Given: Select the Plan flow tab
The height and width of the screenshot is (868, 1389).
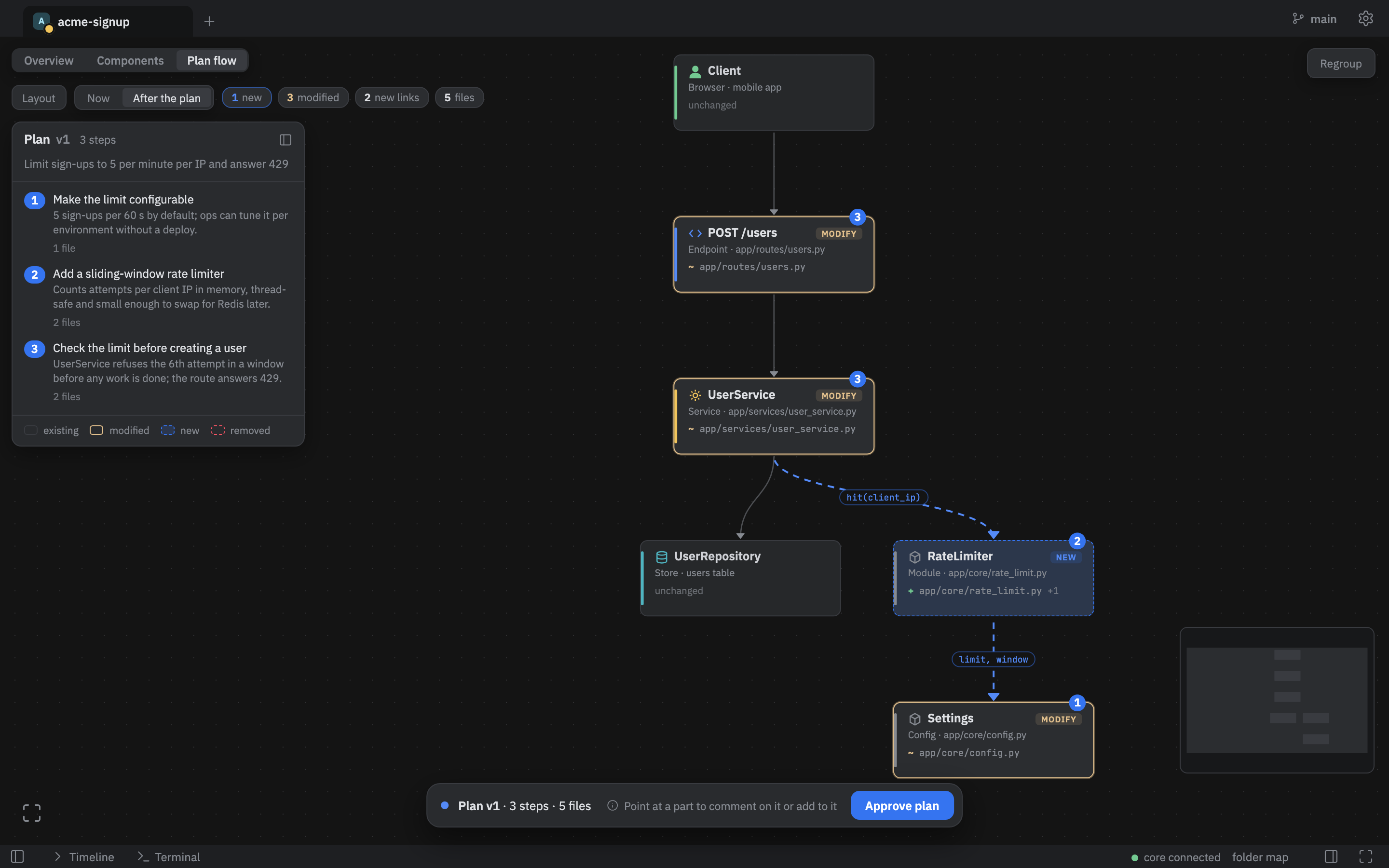Looking at the screenshot, I should tap(212, 60).
